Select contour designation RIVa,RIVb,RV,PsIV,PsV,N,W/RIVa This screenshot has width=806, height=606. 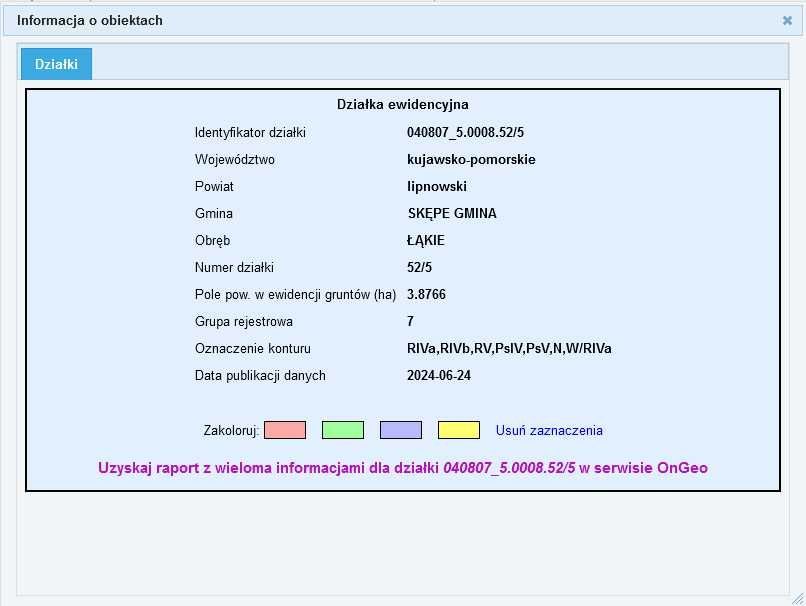click(x=509, y=348)
